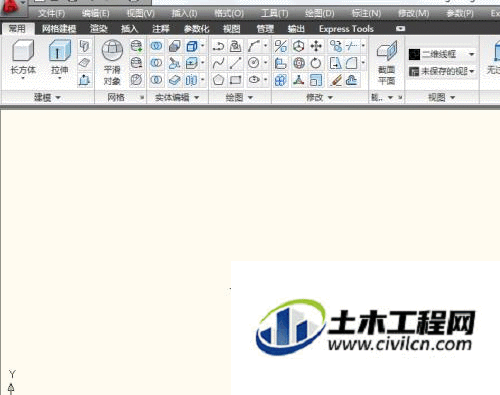Viewport: 500px width, 395px height.
Task: Click the Fillet icon in 修改 panel
Action: coord(352,63)
